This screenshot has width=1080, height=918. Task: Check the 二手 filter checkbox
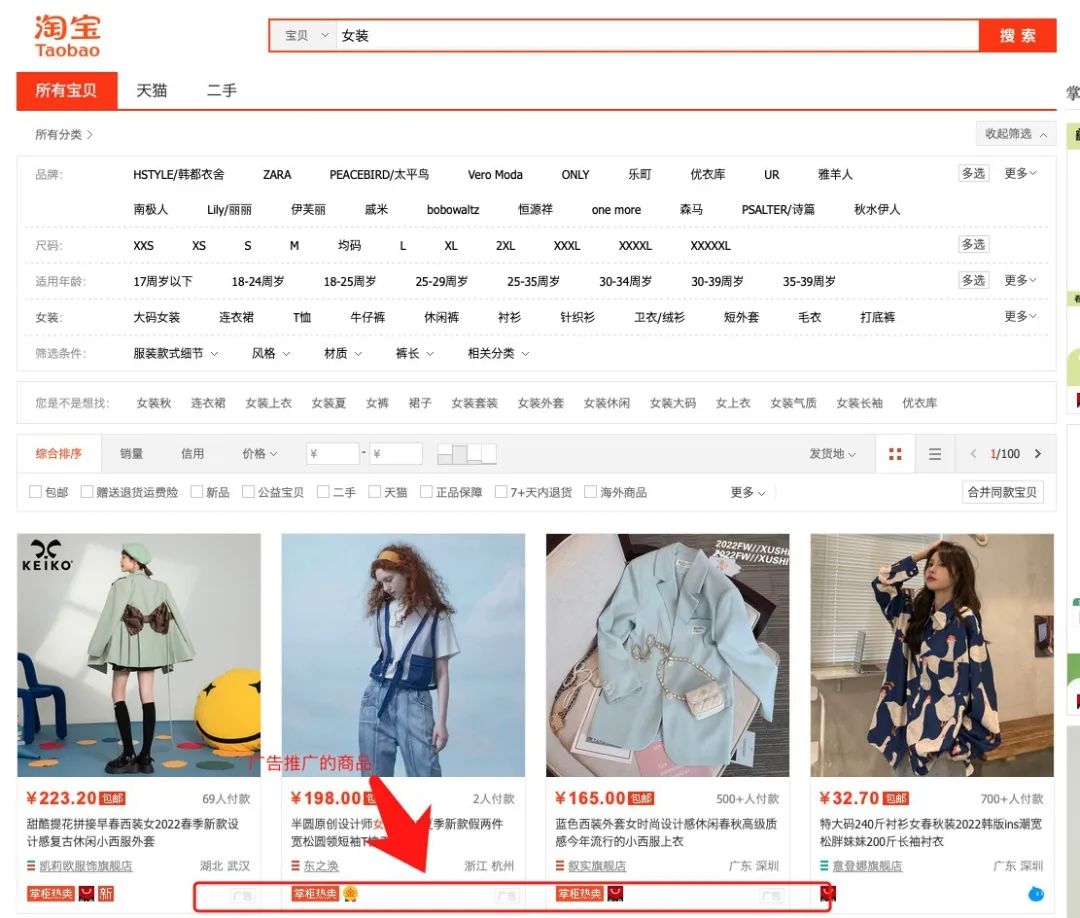[323, 492]
